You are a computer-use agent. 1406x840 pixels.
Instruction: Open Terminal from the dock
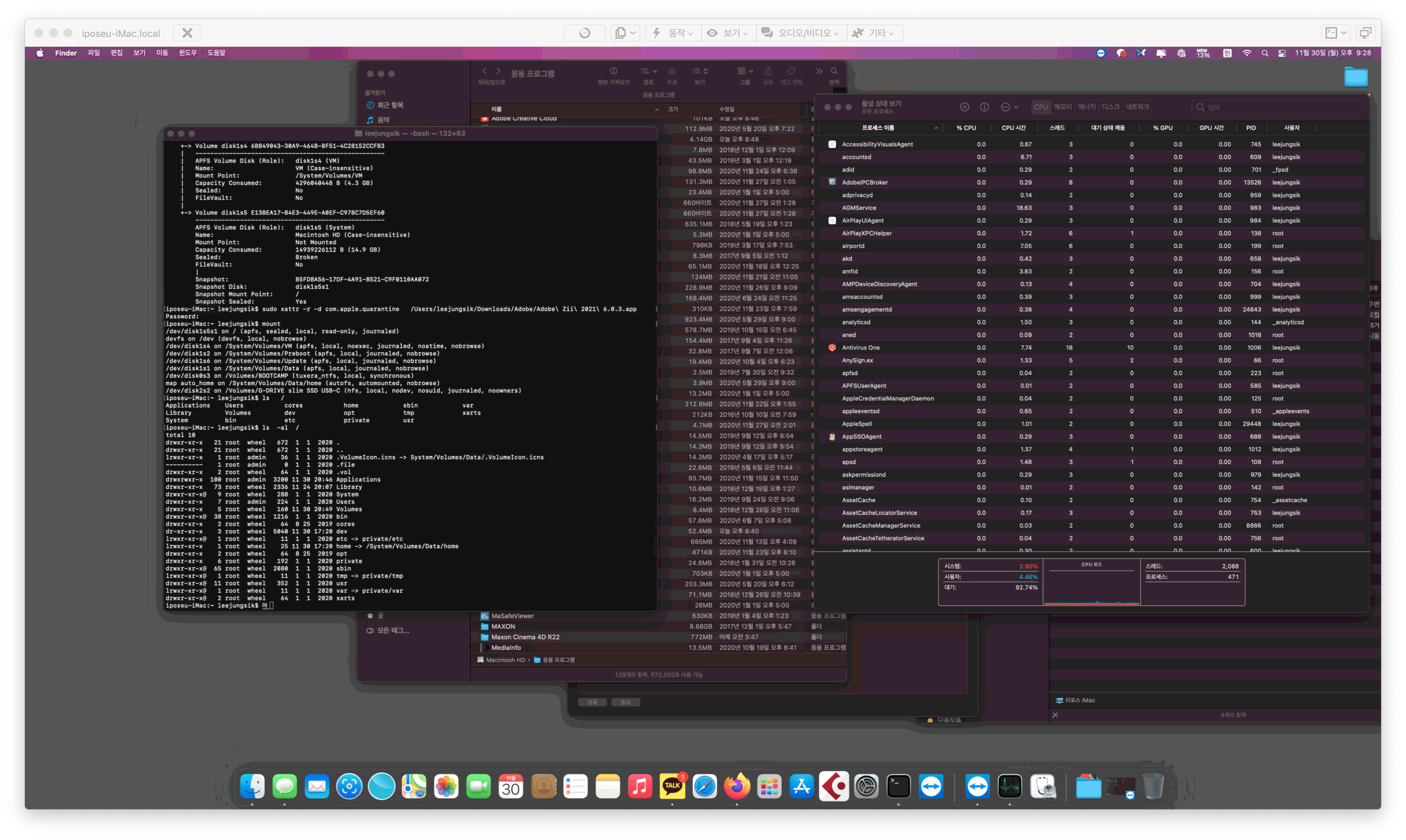click(898, 786)
